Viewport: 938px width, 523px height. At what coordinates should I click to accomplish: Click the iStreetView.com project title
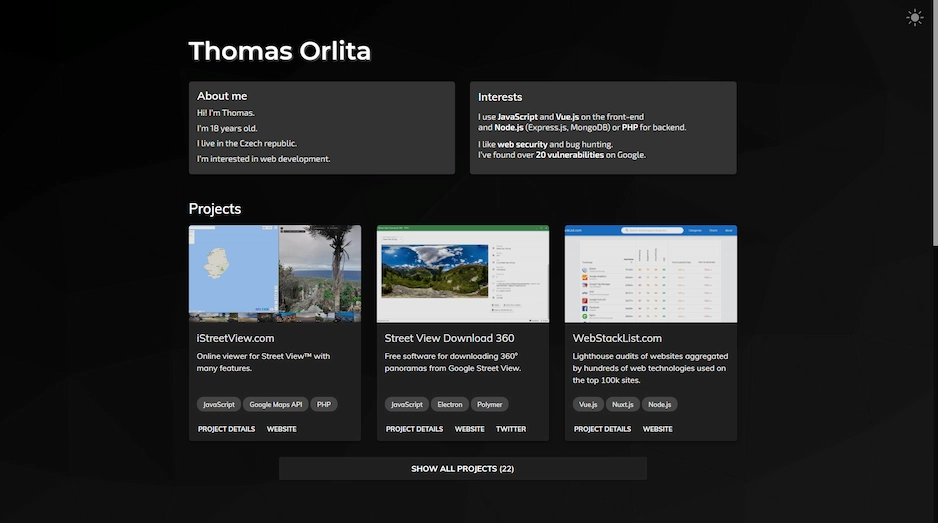point(235,338)
